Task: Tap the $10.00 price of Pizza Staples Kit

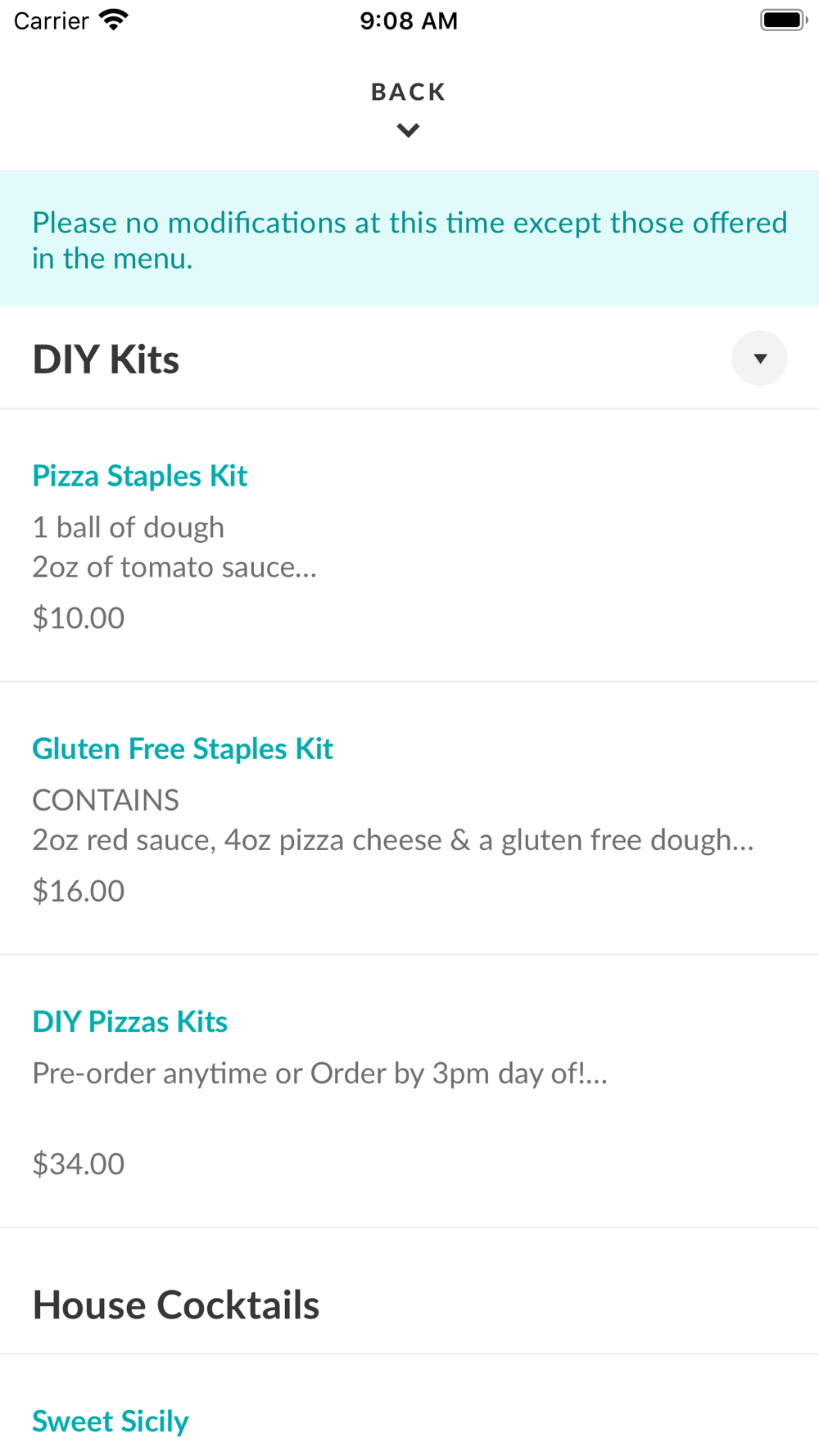Action: point(79,617)
